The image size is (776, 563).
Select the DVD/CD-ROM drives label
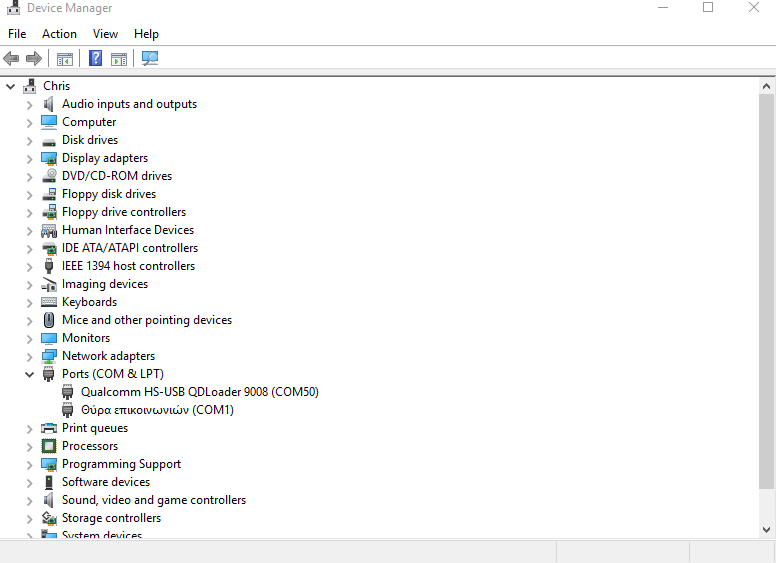click(x=117, y=176)
